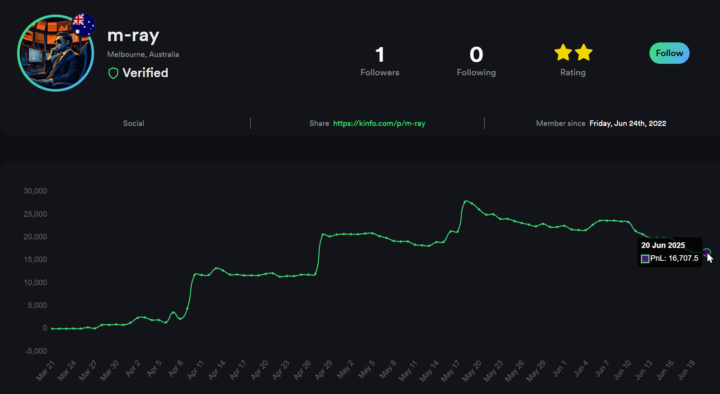Click the -5,000 y-axis label
720x394 pixels.
click(35, 351)
